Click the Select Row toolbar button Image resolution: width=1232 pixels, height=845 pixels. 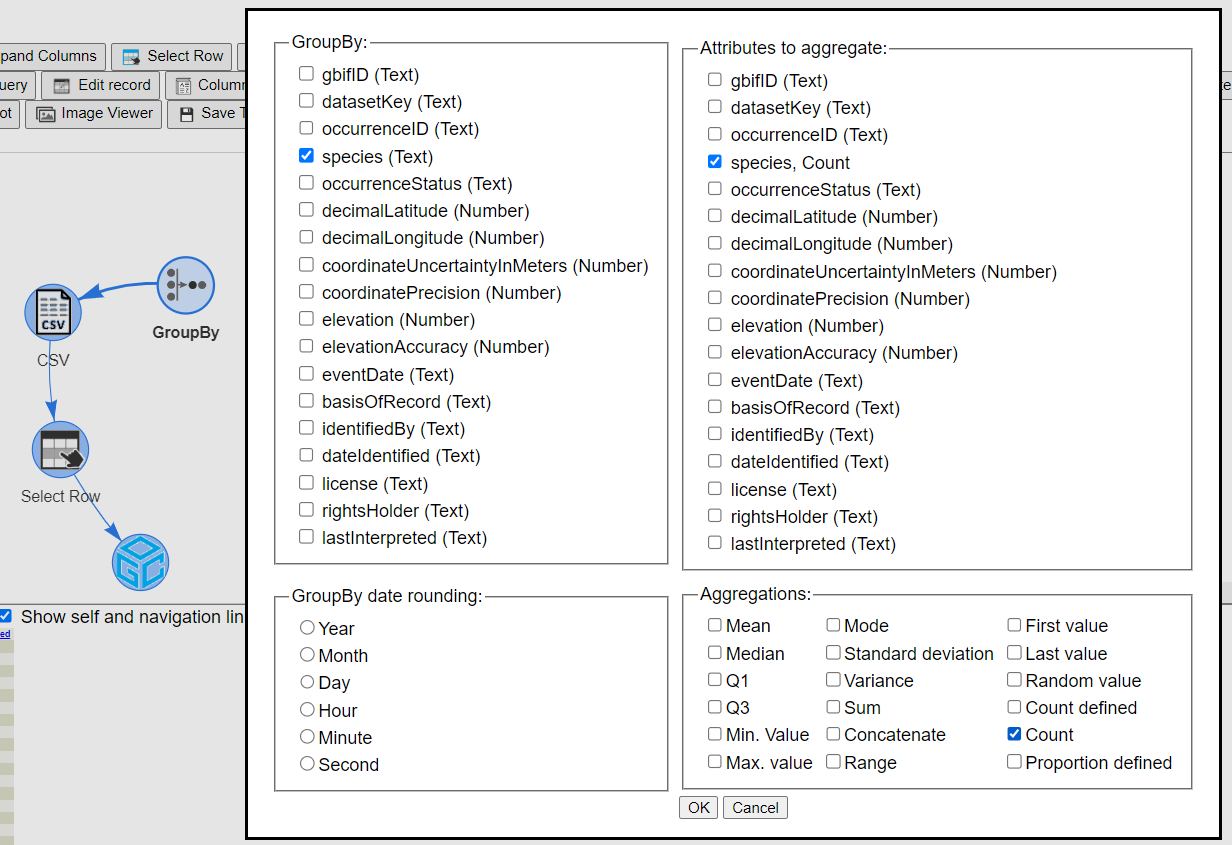[173, 56]
